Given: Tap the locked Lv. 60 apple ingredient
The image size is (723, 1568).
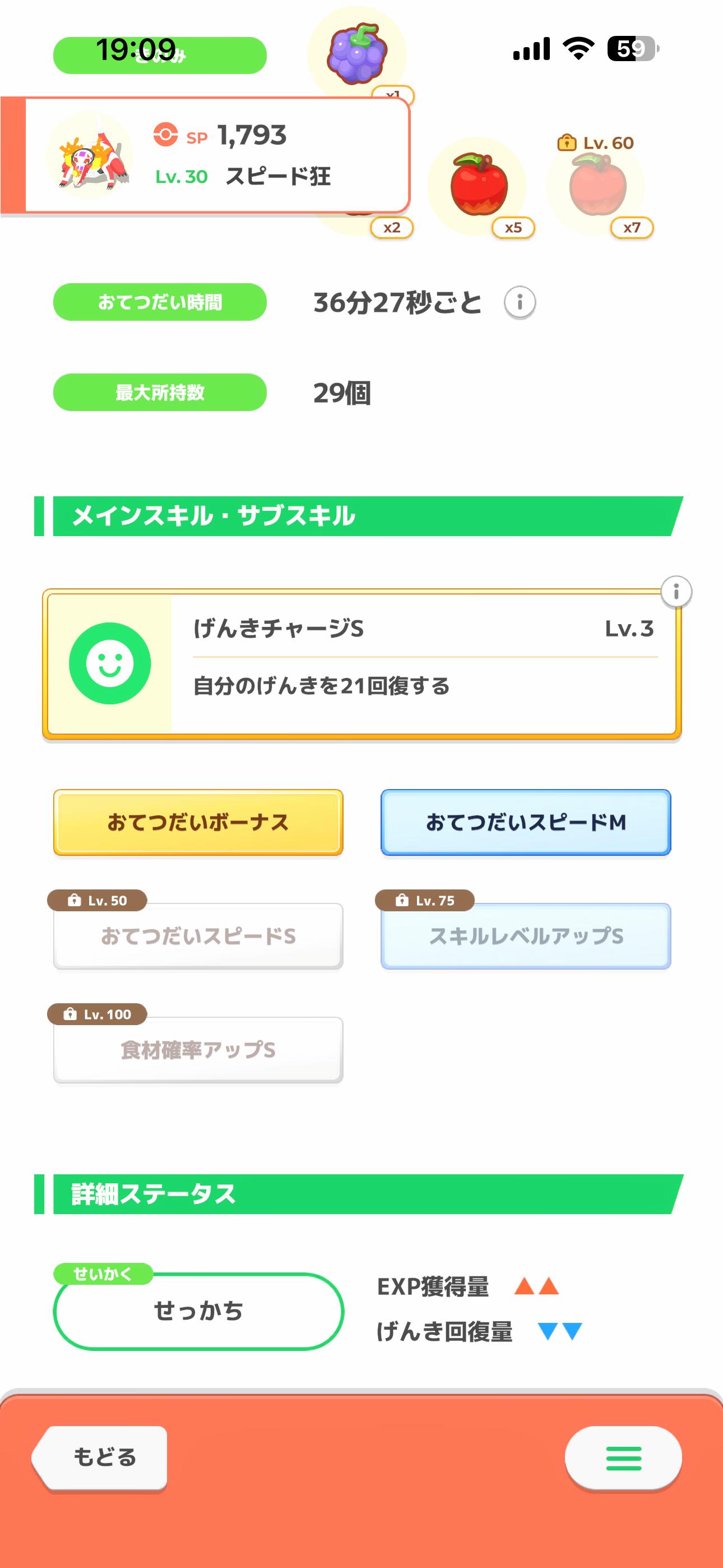Looking at the screenshot, I should point(597,185).
